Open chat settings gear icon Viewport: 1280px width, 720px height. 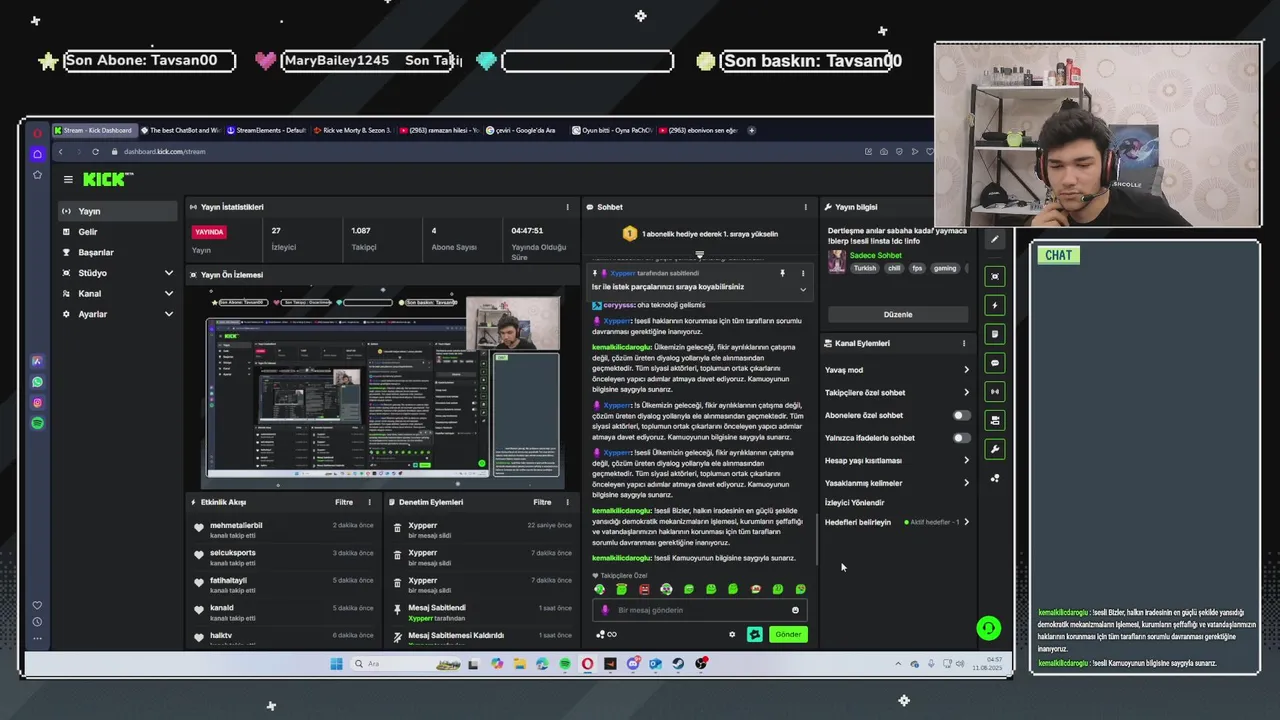(x=732, y=634)
